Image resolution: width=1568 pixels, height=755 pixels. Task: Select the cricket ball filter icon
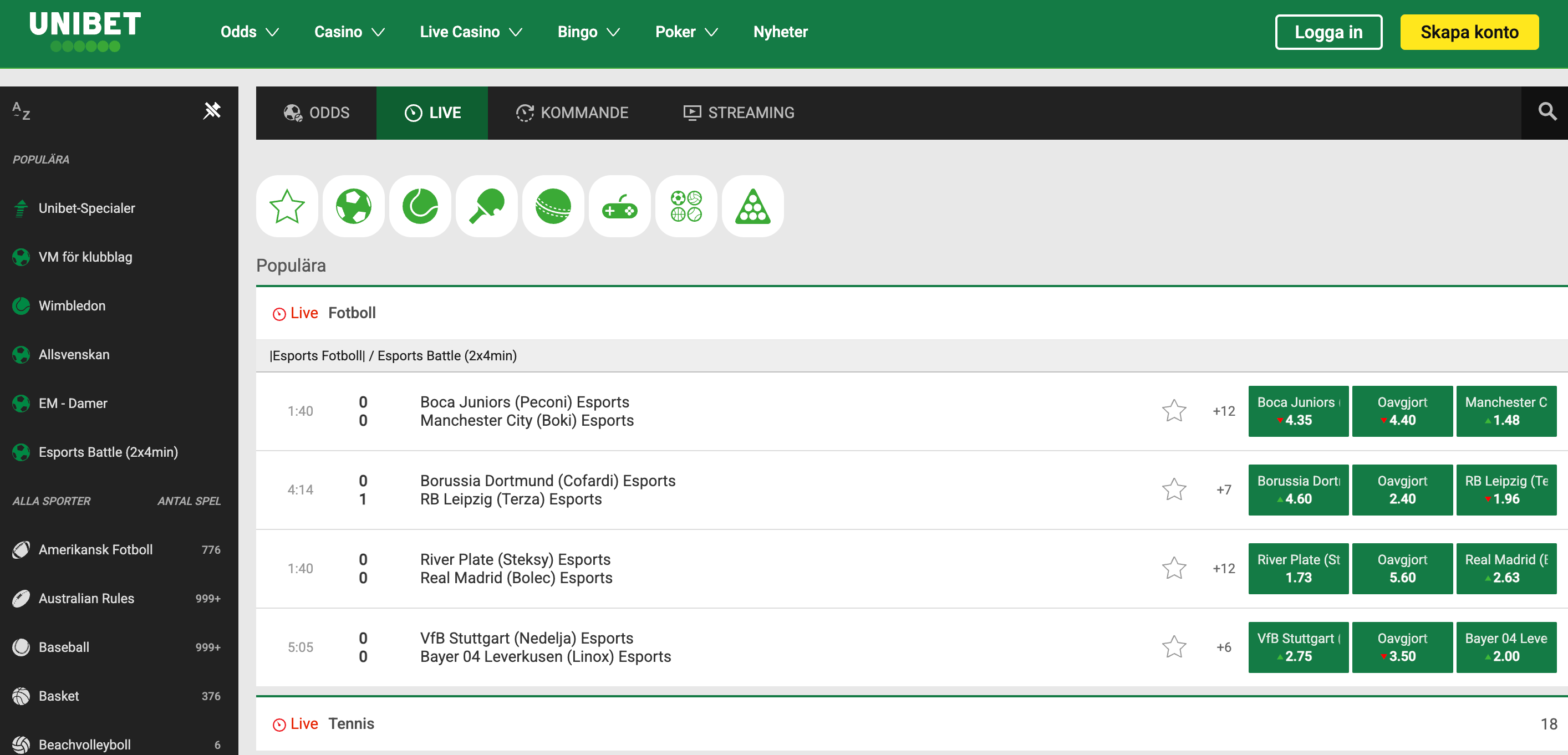[553, 206]
